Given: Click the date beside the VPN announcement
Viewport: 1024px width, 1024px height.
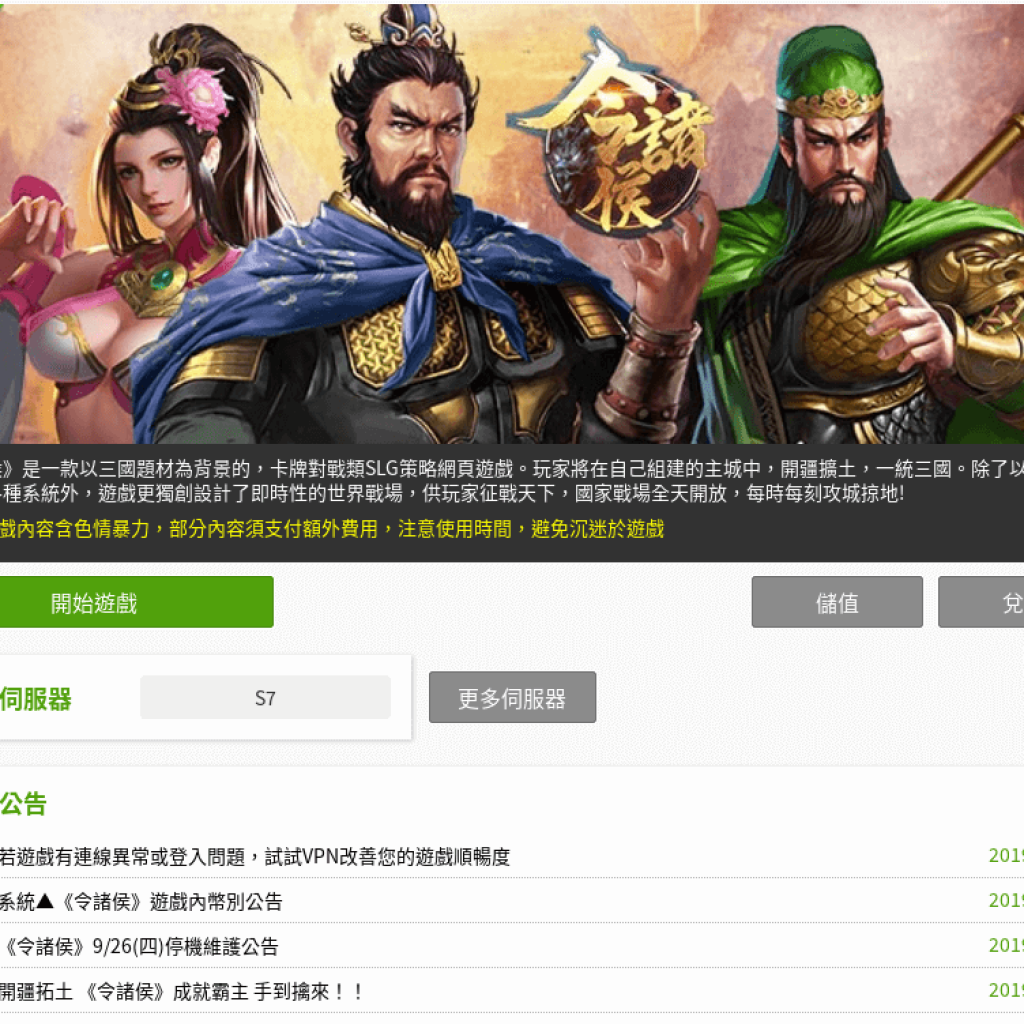Looking at the screenshot, I should coord(1006,856).
